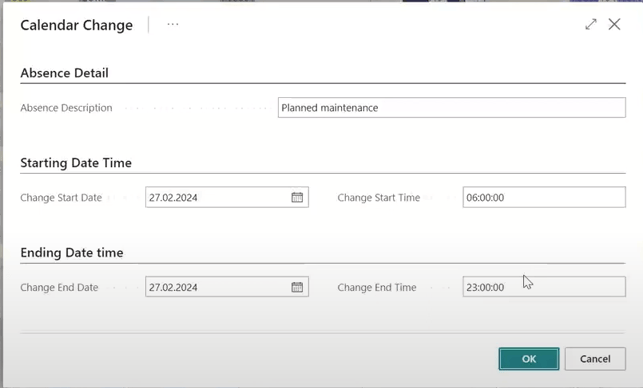Image resolution: width=643 pixels, height=388 pixels.
Task: Click the Change Start Date label
Action: (x=61, y=198)
